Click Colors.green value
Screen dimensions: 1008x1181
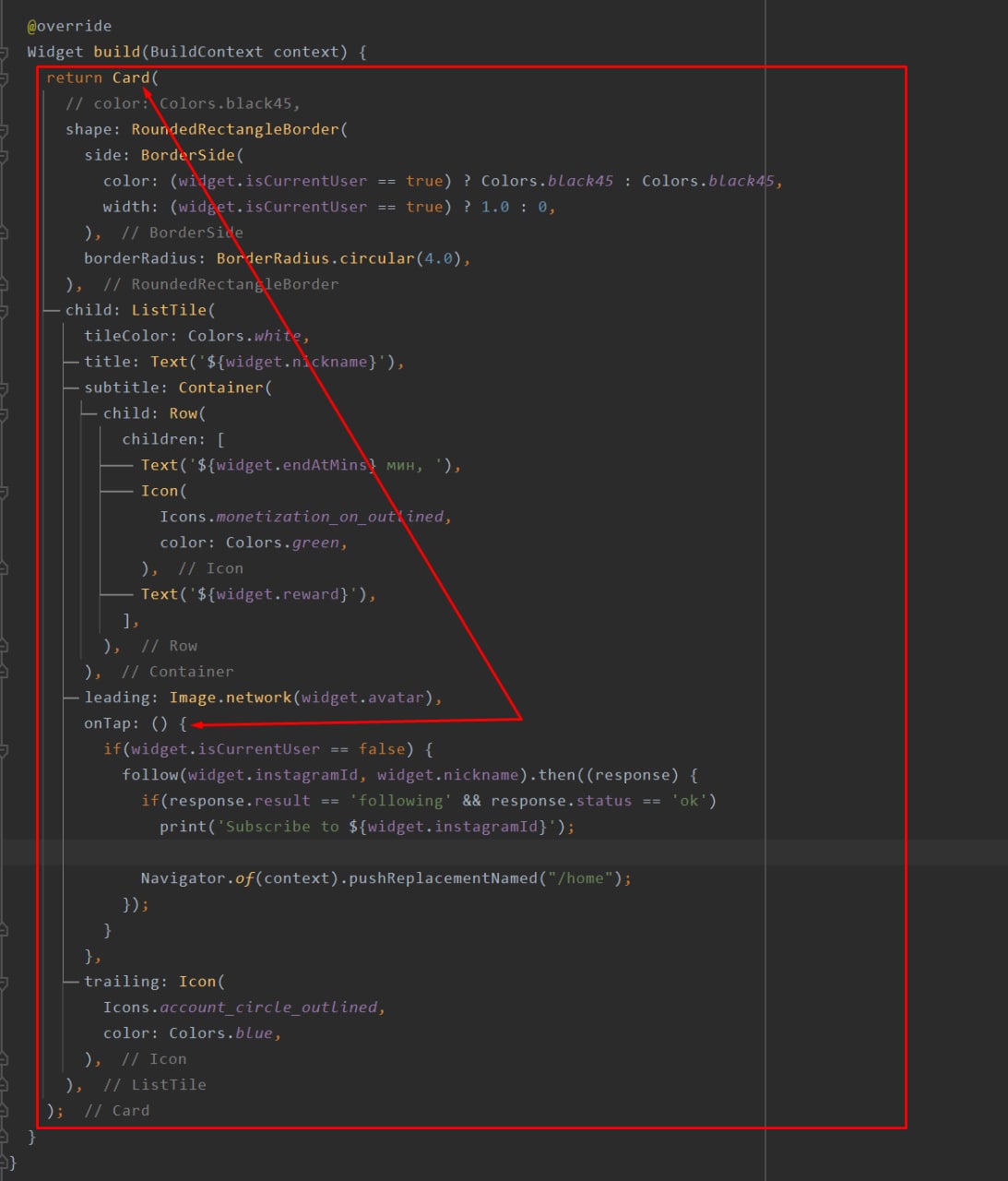click(x=282, y=543)
